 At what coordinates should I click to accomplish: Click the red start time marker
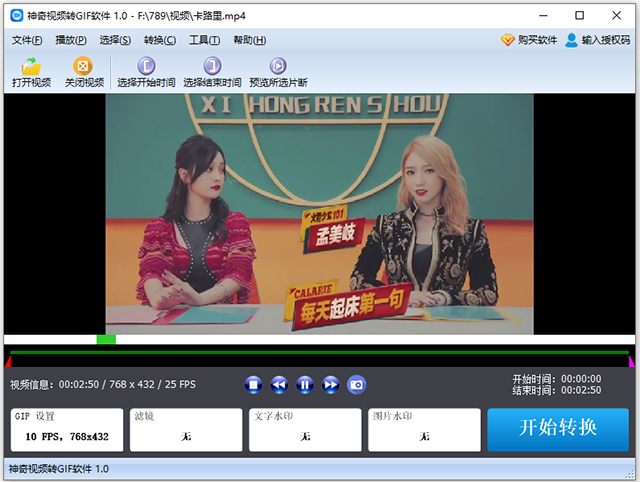pos(8,361)
